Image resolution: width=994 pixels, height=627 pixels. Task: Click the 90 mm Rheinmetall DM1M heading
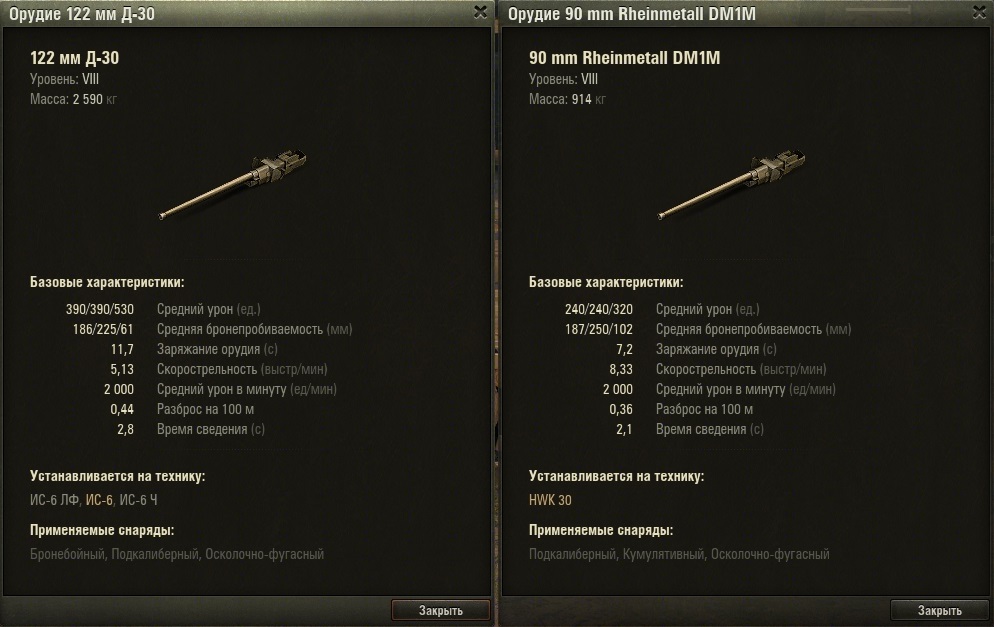click(624, 58)
